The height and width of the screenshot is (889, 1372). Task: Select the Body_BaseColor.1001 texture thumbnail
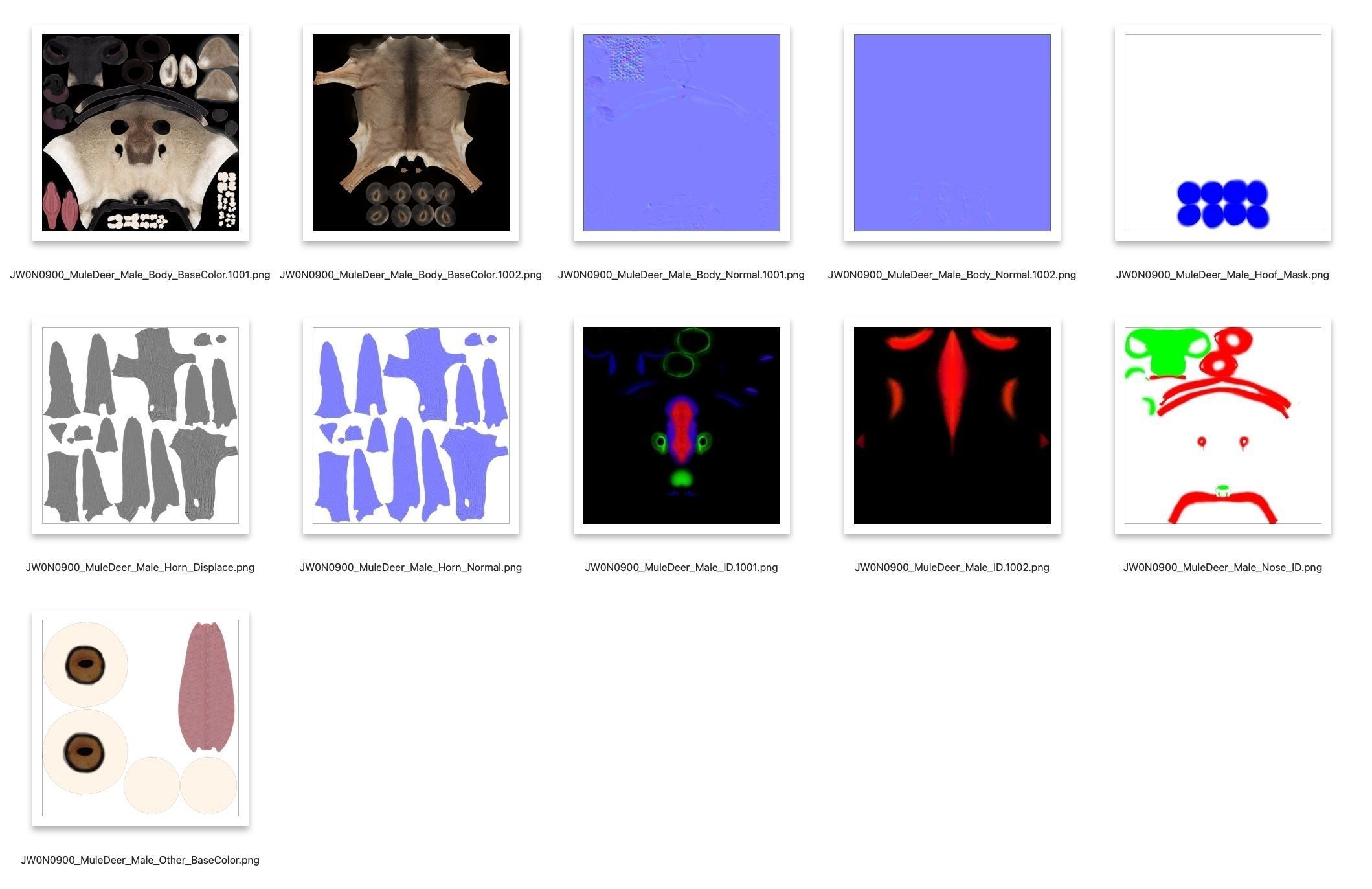pyautogui.click(x=140, y=133)
